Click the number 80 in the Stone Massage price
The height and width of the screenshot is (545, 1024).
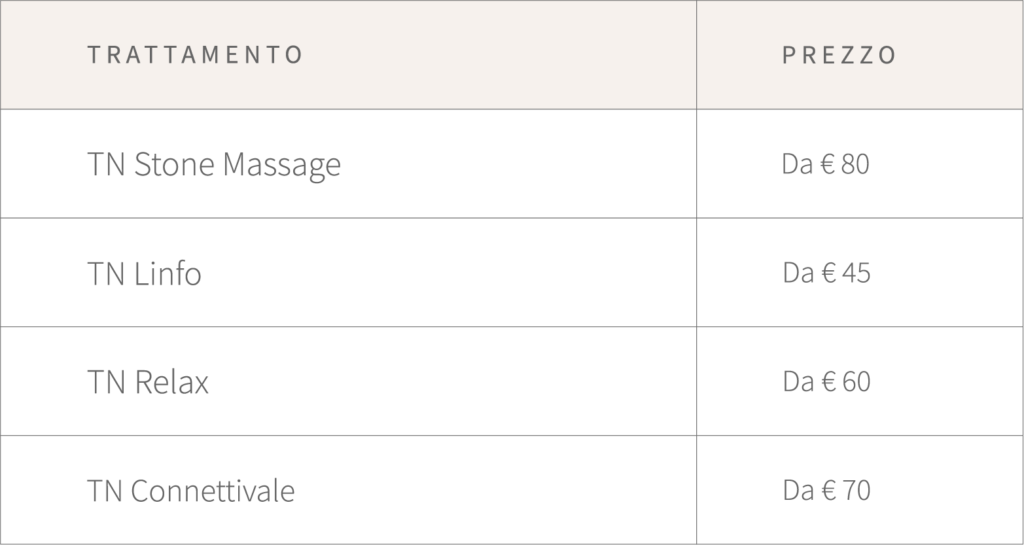pyautogui.click(x=856, y=164)
